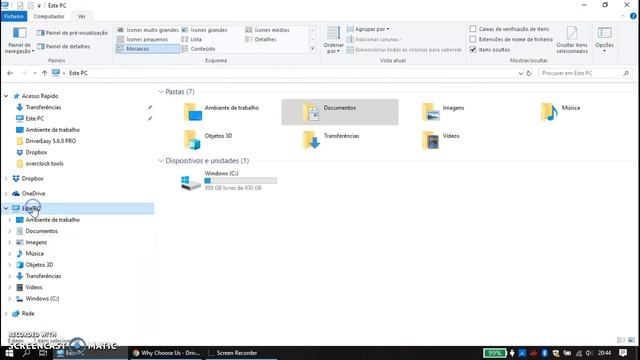This screenshot has height=360, width=640.
Task: Select DriverEasy 5.6.9 PRO folder
Action: tap(51, 141)
